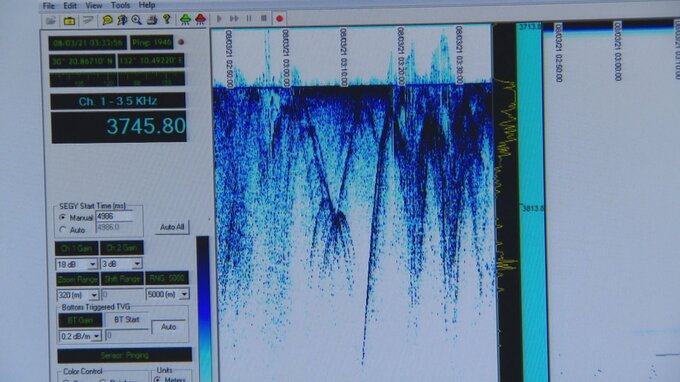Click the printer icon in toolbar
This screenshot has width=680, height=382.
tap(152, 20)
